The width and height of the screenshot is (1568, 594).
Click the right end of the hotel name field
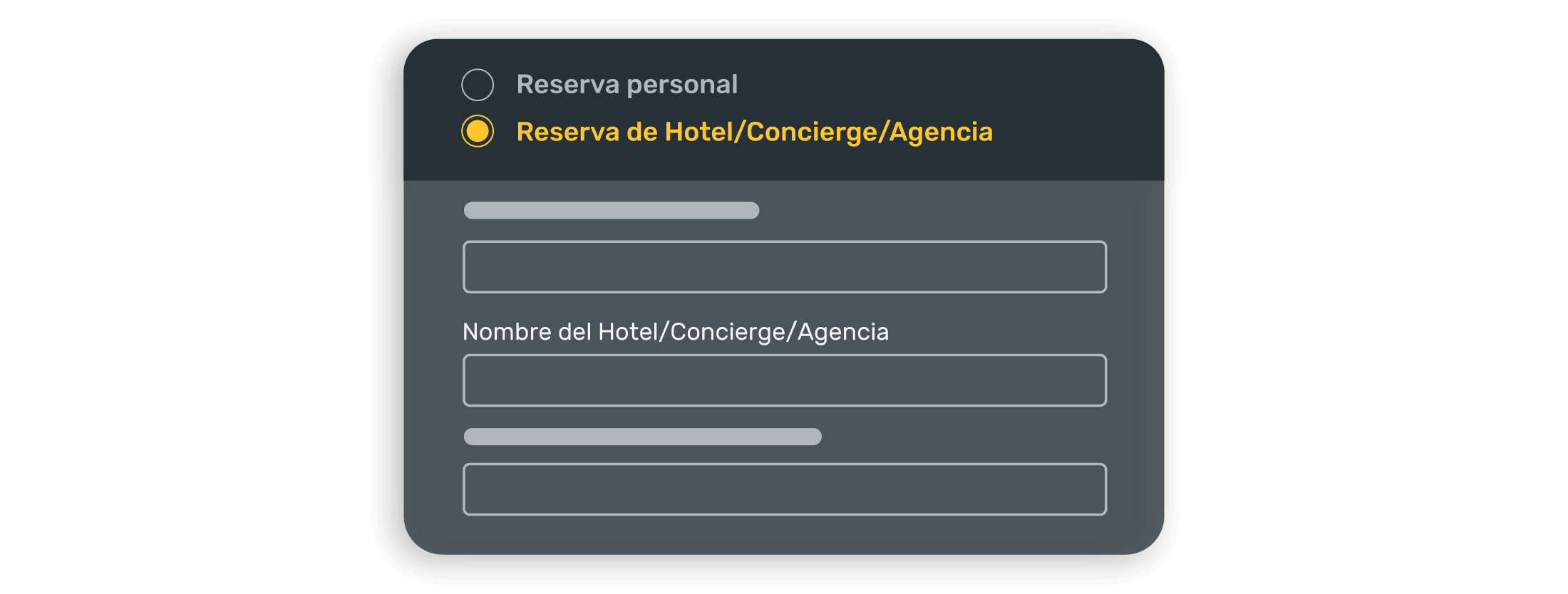point(1083,380)
